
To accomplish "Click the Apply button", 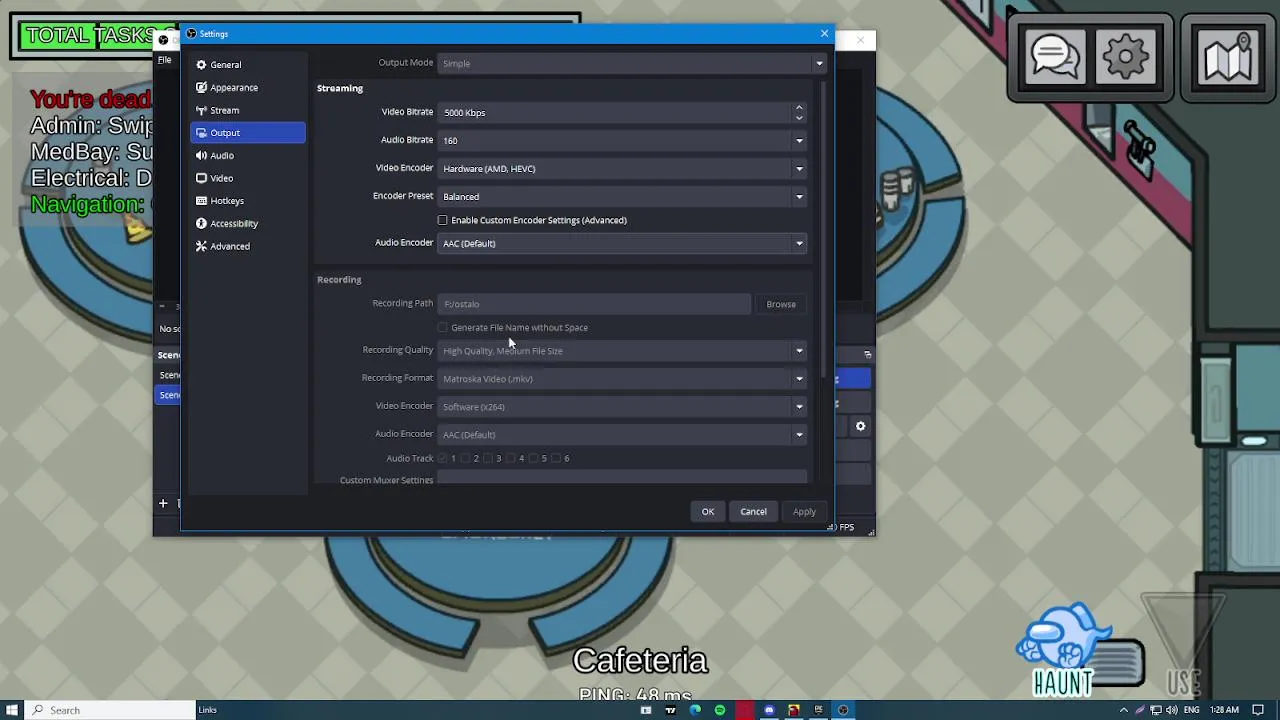I will tap(804, 512).
